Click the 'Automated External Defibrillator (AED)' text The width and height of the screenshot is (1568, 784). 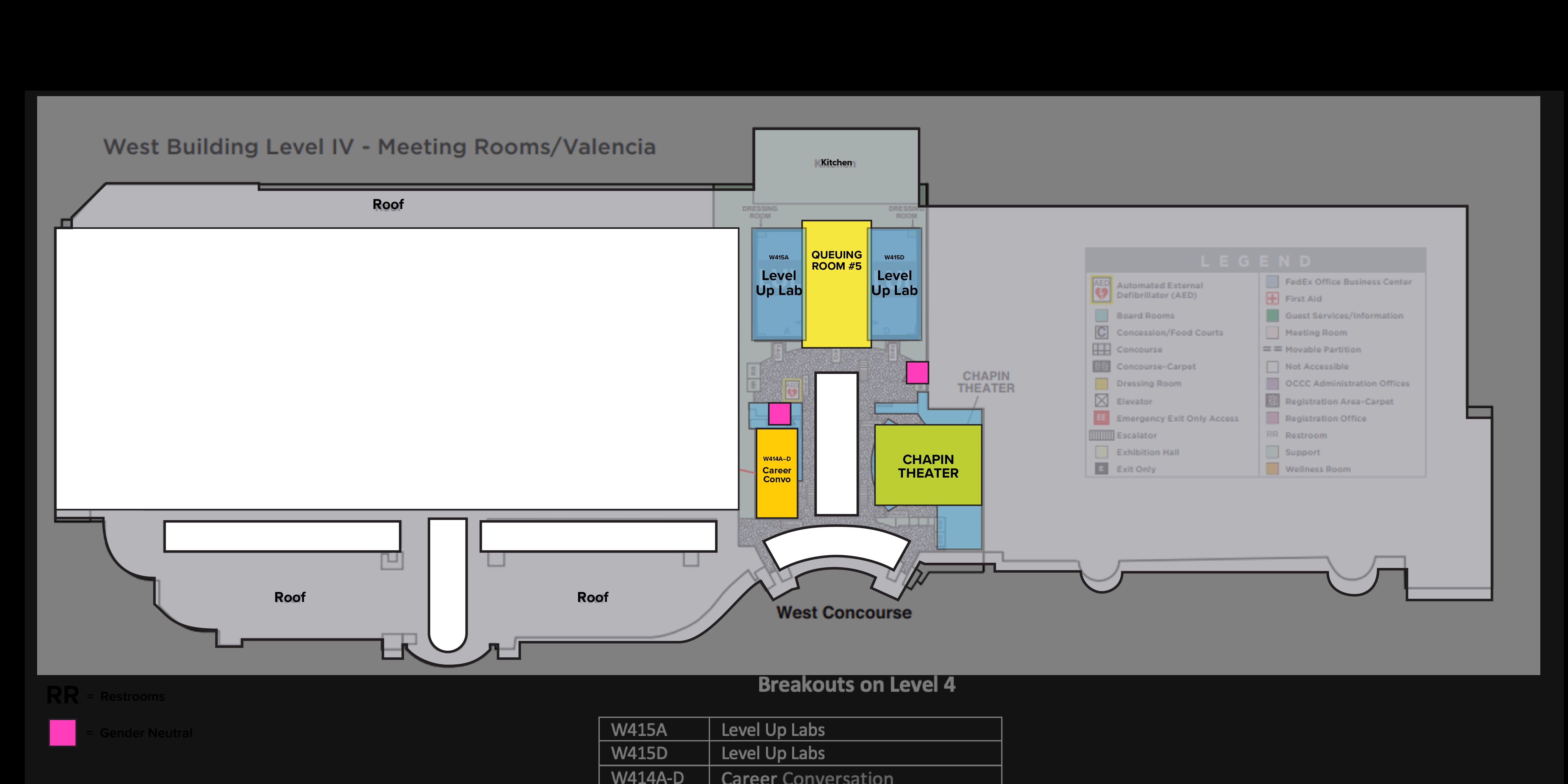click(1160, 290)
